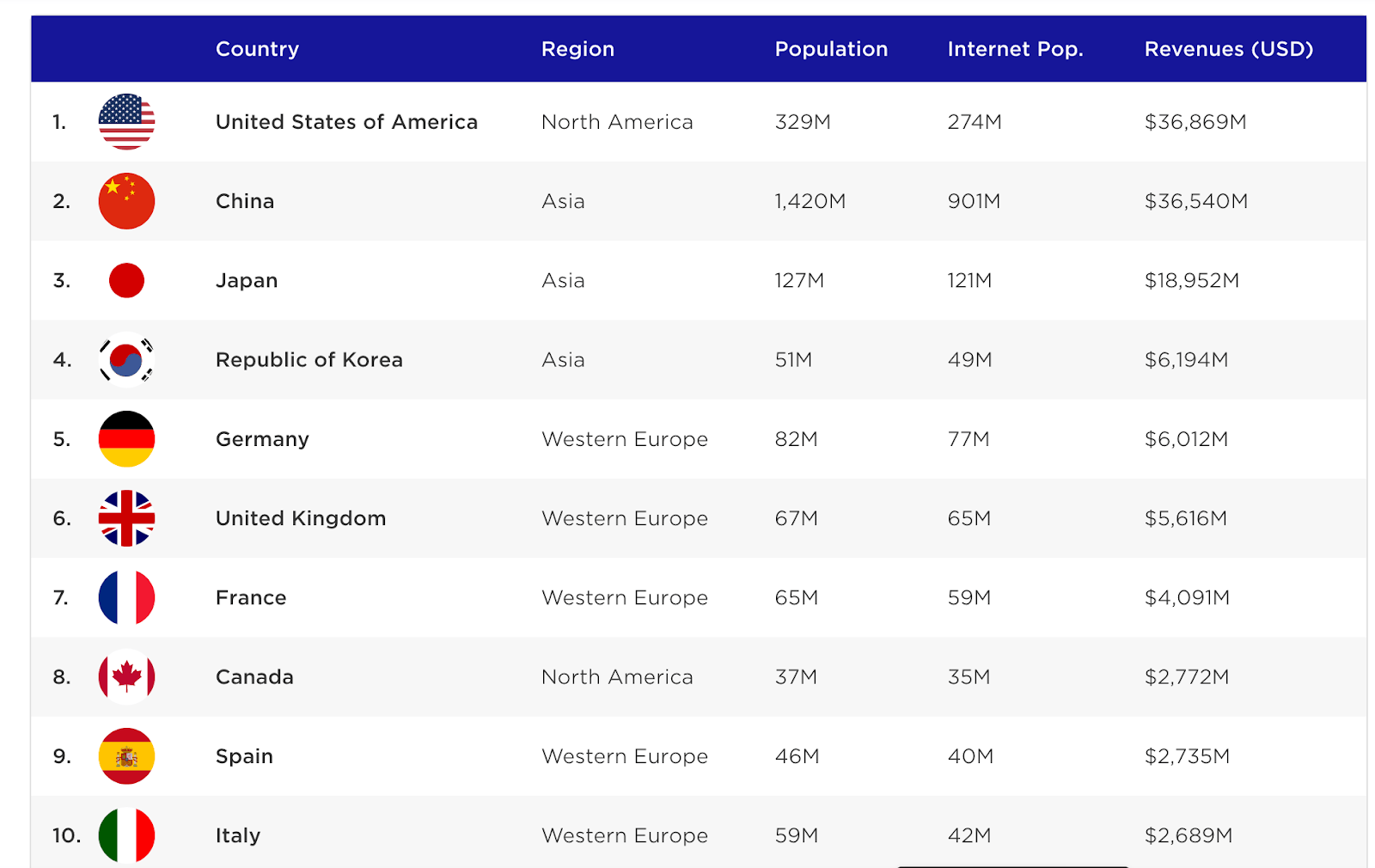1375x868 pixels.
Task: Click the United Kingdom flag icon
Action: [x=126, y=518]
